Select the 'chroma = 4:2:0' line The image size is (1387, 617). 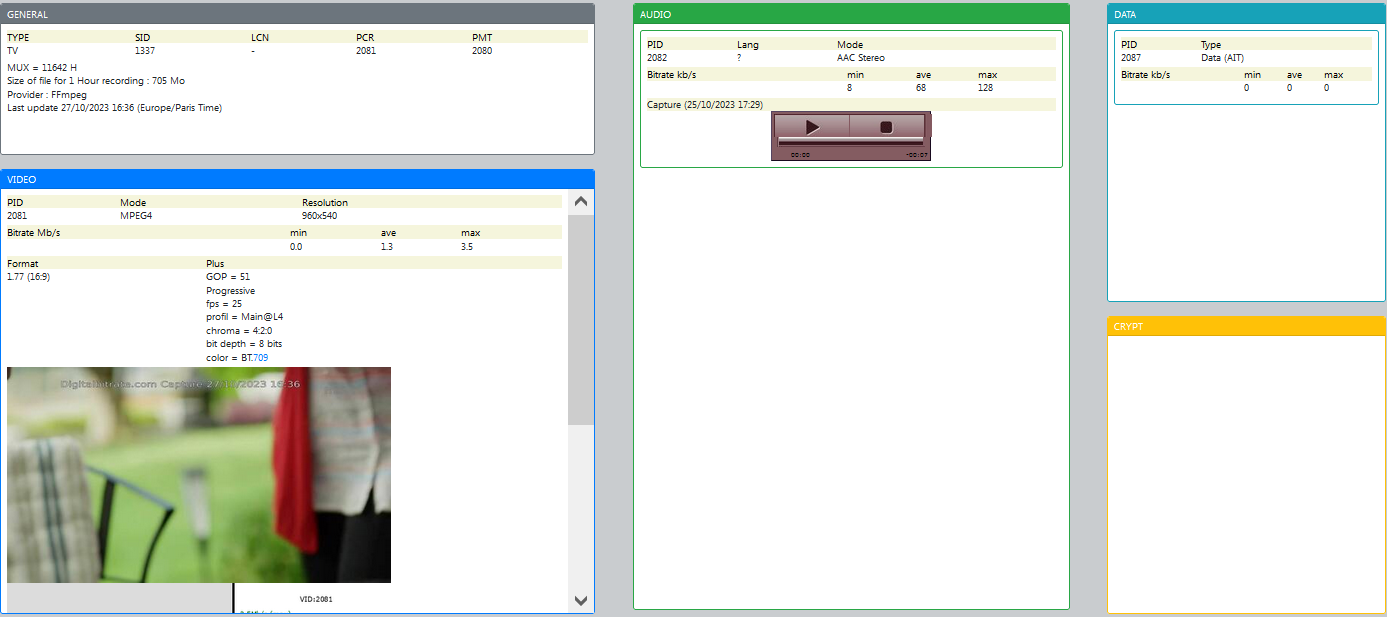point(240,331)
